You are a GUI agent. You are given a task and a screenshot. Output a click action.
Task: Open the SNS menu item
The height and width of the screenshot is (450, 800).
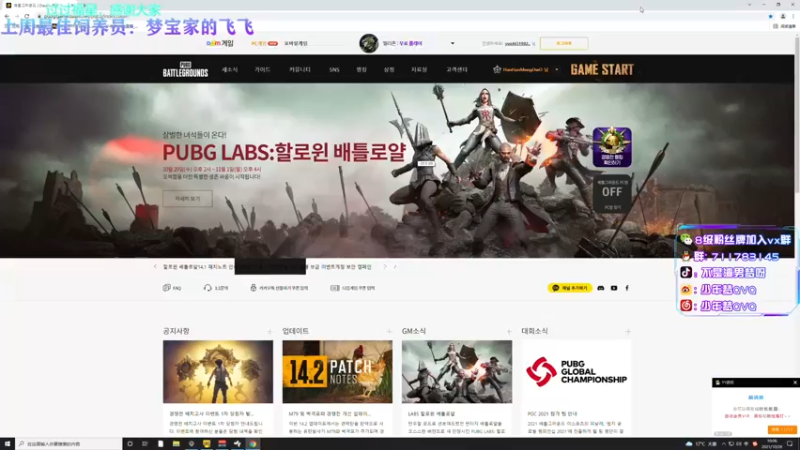pos(334,69)
